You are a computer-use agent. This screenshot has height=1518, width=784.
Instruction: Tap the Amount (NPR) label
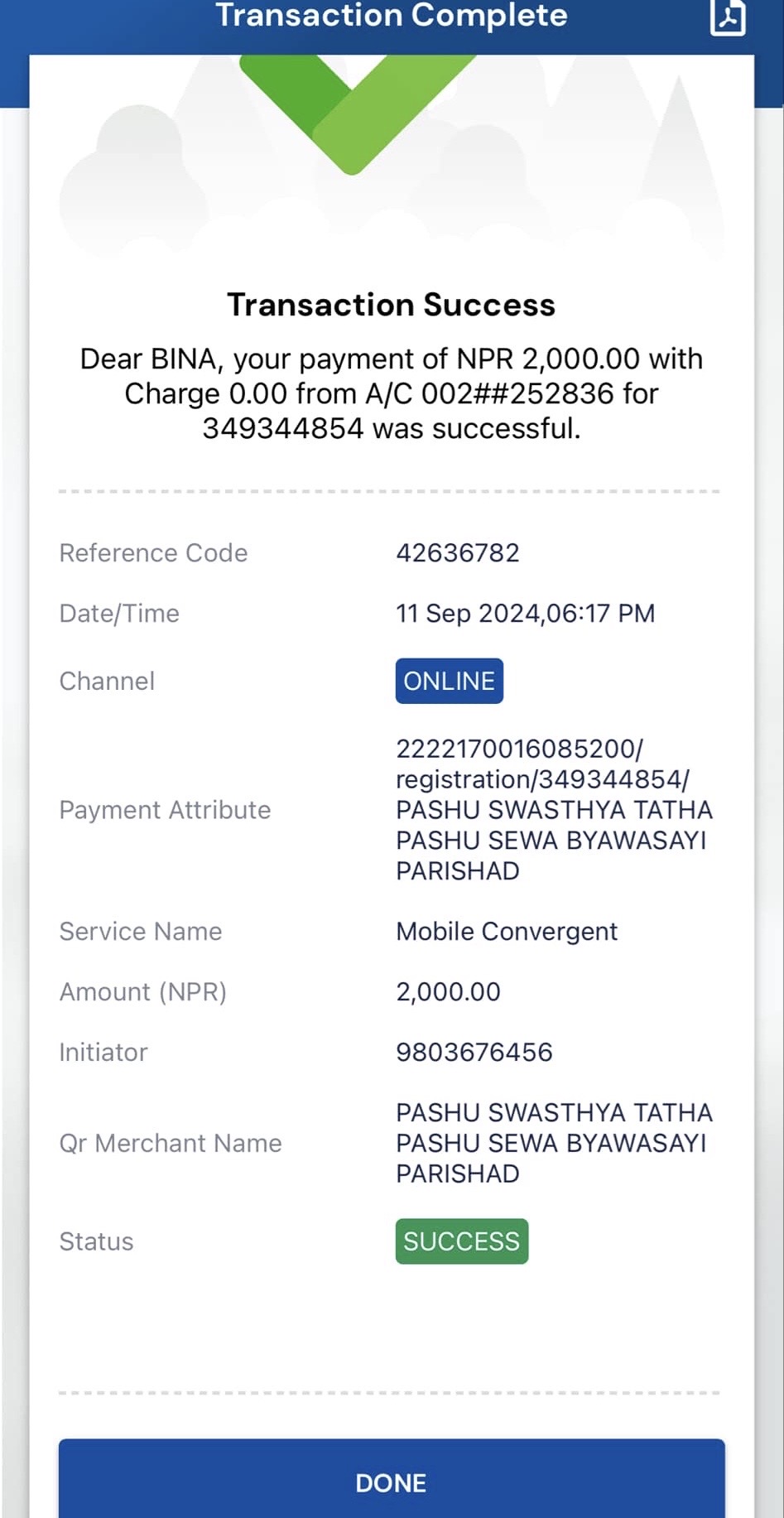tap(143, 991)
